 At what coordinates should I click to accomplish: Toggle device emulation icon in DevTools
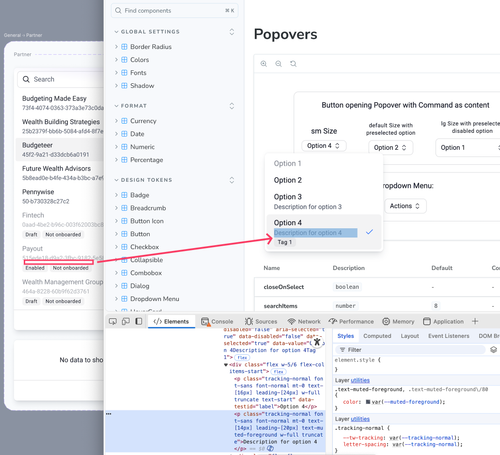click(x=126, y=321)
